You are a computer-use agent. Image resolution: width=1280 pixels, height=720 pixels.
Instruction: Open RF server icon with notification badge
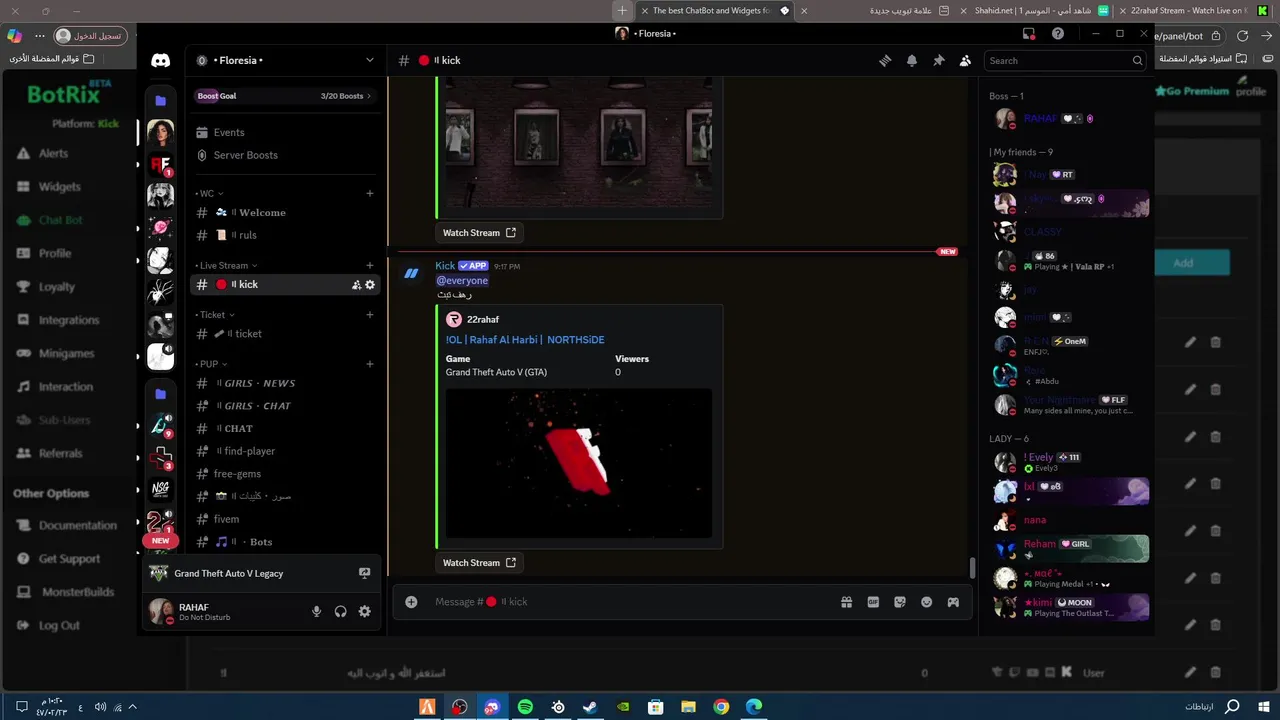coord(160,165)
